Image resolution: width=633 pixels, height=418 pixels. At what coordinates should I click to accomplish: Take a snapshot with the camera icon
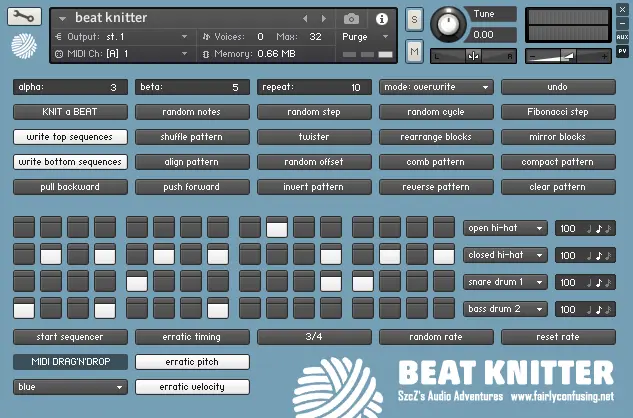coord(351,19)
